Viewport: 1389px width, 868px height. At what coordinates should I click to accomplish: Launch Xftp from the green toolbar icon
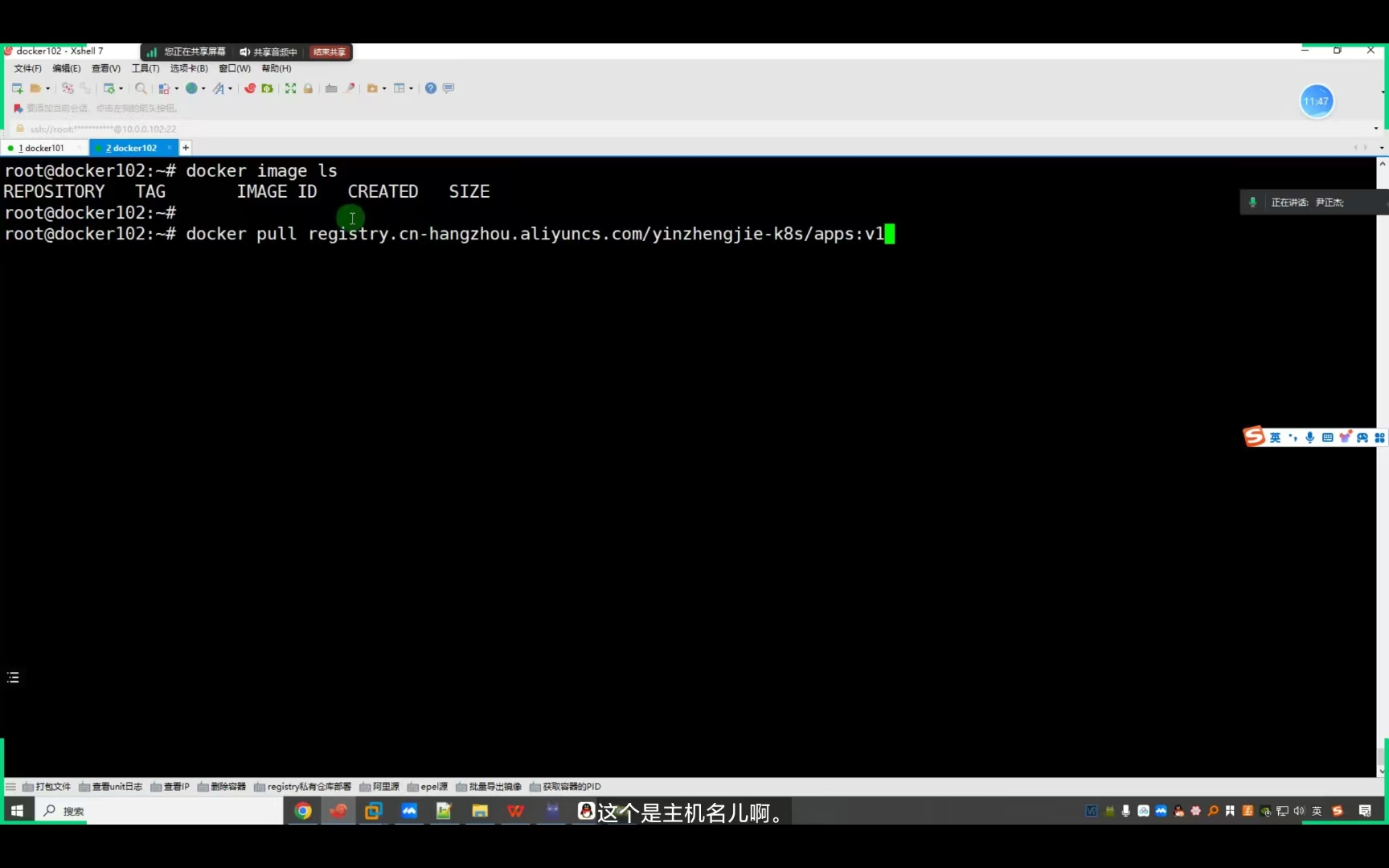coord(268,88)
